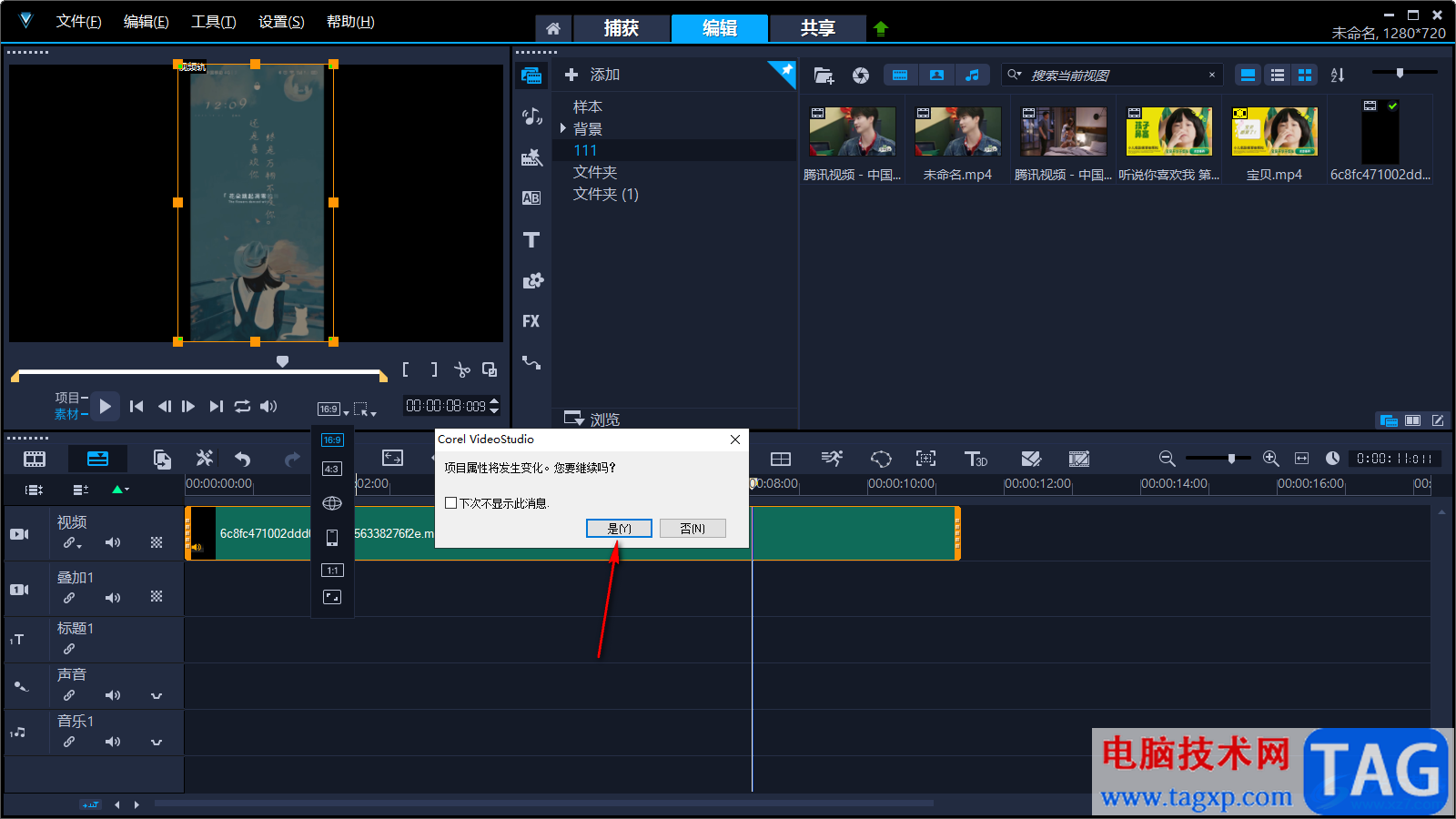The height and width of the screenshot is (819, 1456).
Task: Open the media library panel icon
Action: click(531, 76)
